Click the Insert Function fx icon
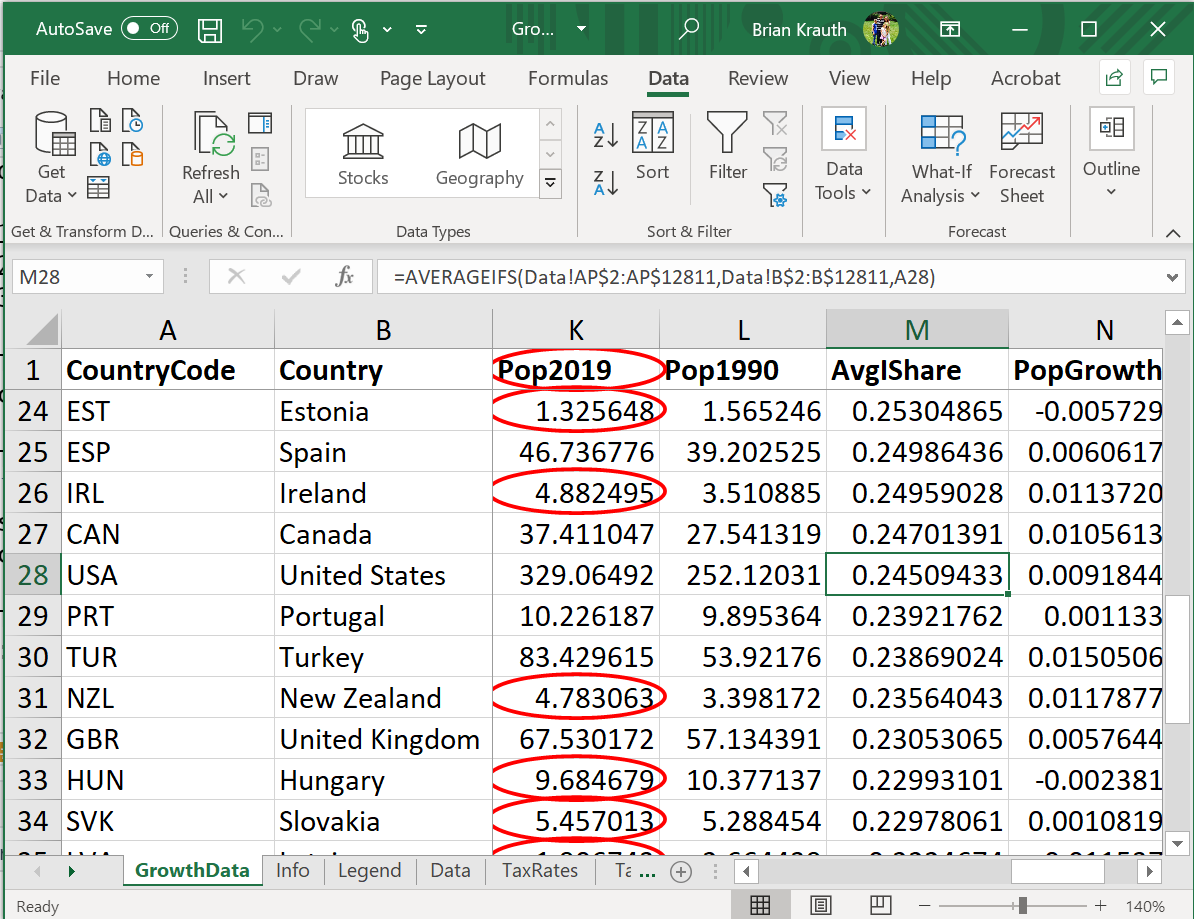1194x919 pixels. point(344,277)
